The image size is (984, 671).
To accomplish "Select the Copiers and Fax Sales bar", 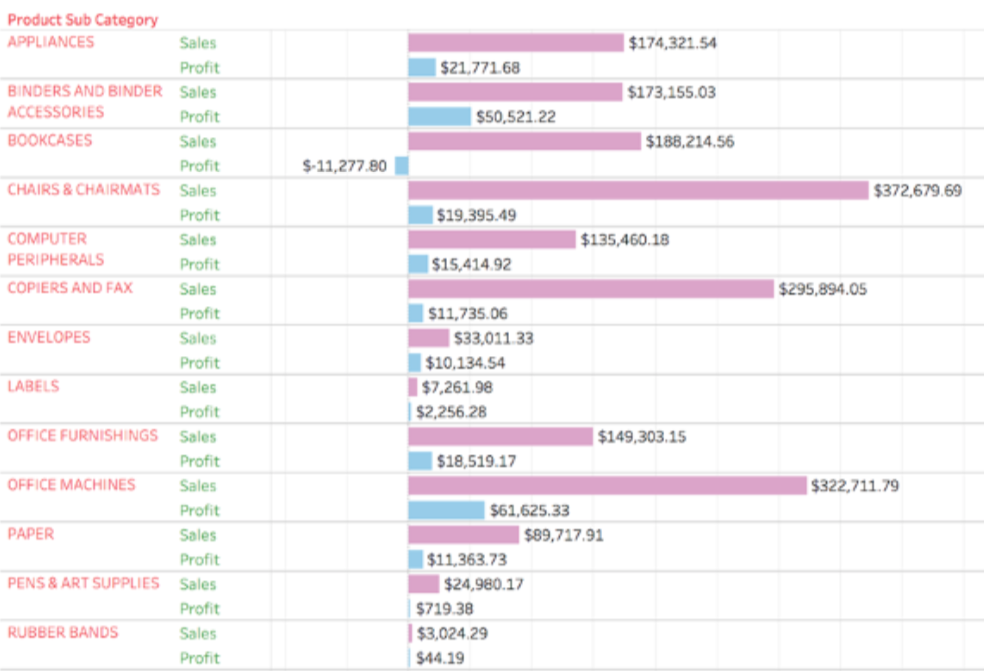I will coord(591,289).
